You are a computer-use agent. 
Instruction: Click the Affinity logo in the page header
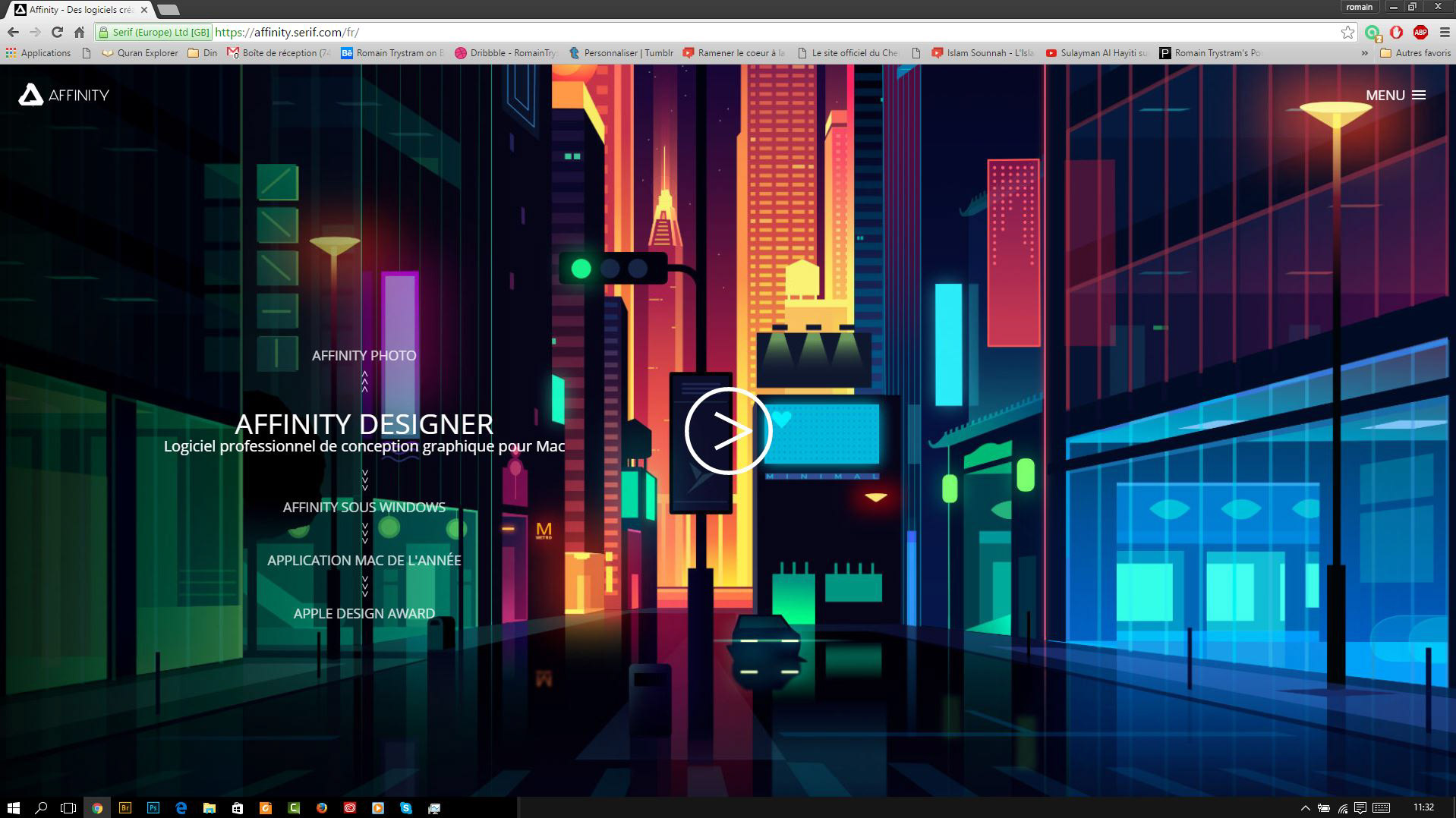[64, 95]
